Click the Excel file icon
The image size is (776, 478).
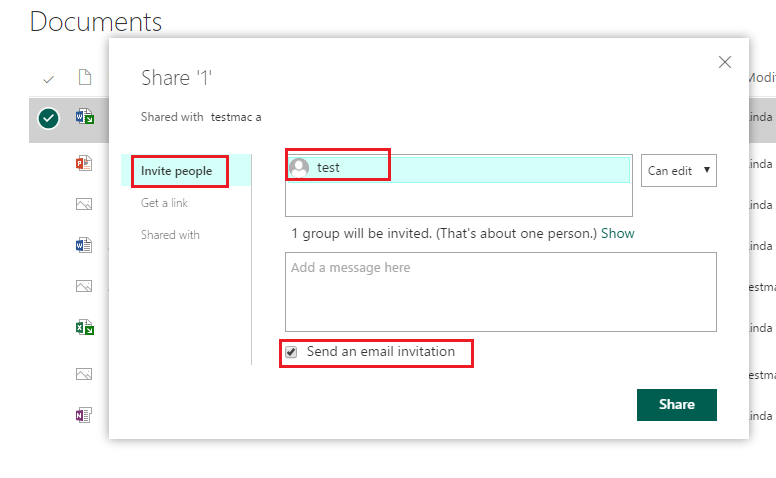(85, 327)
